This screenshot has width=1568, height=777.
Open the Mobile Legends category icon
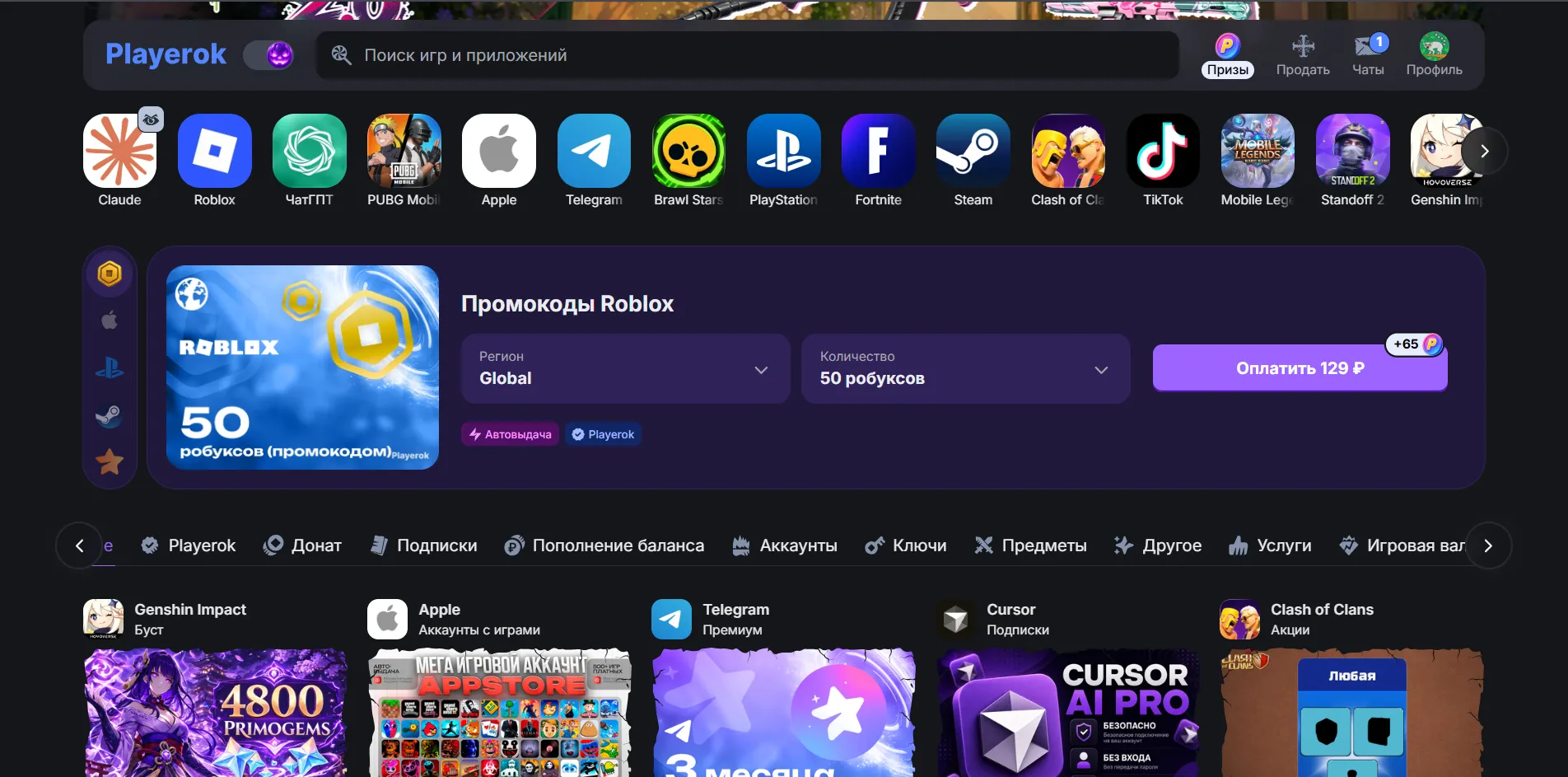[x=1258, y=151]
